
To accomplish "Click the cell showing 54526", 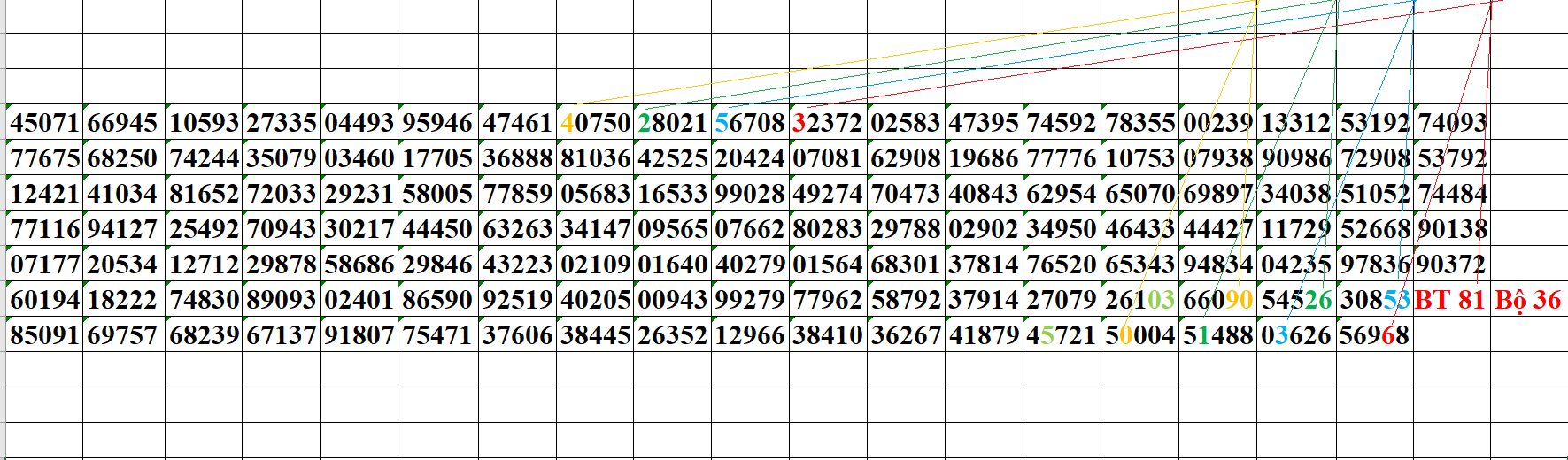I will click(1296, 300).
